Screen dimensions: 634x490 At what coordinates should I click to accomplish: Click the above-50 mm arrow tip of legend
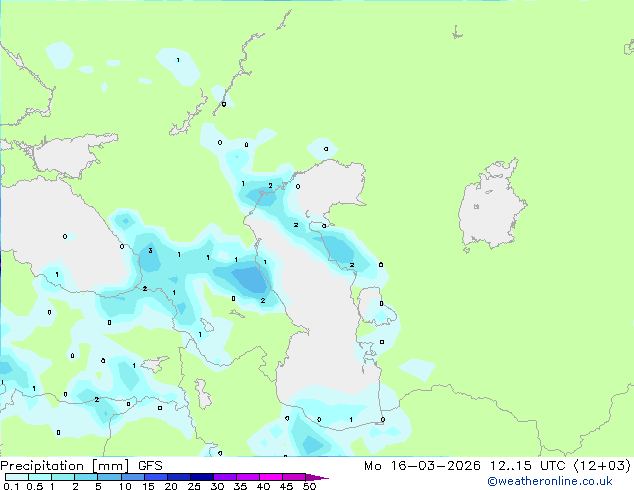pyautogui.click(x=317, y=477)
